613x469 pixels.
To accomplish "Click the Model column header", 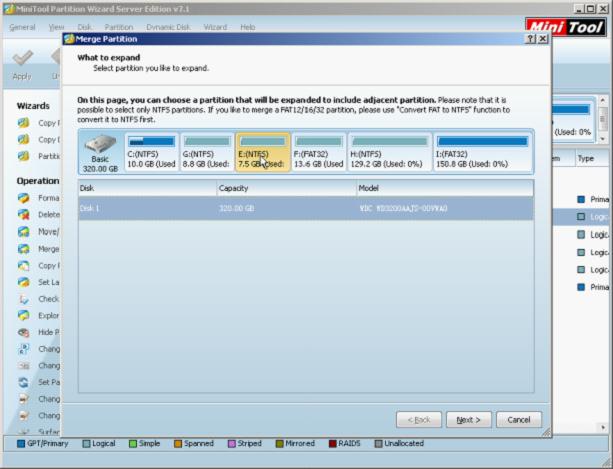I will [x=445, y=188].
